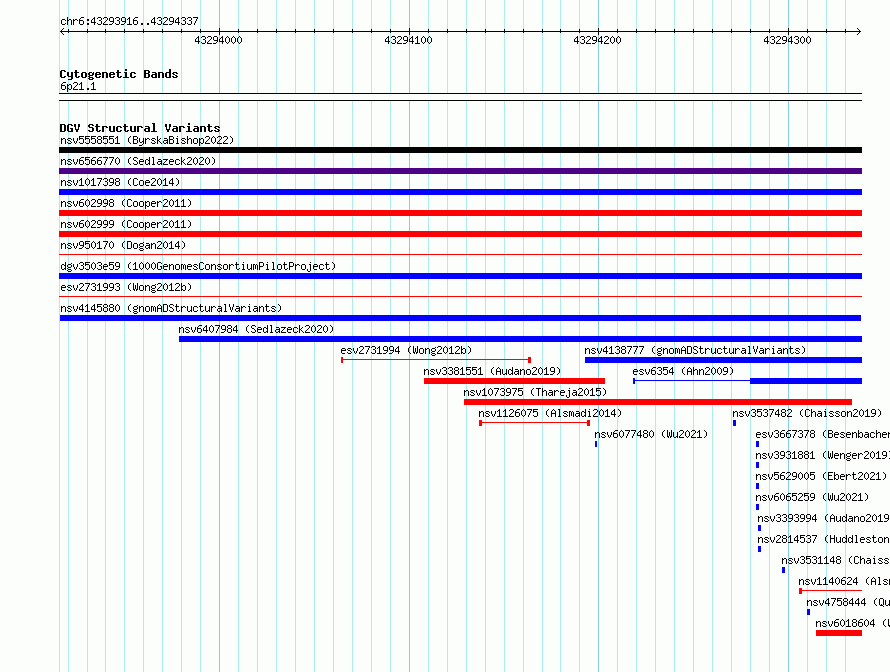Click the 43294300 ruler position label
The image size is (890, 672).
[787, 40]
